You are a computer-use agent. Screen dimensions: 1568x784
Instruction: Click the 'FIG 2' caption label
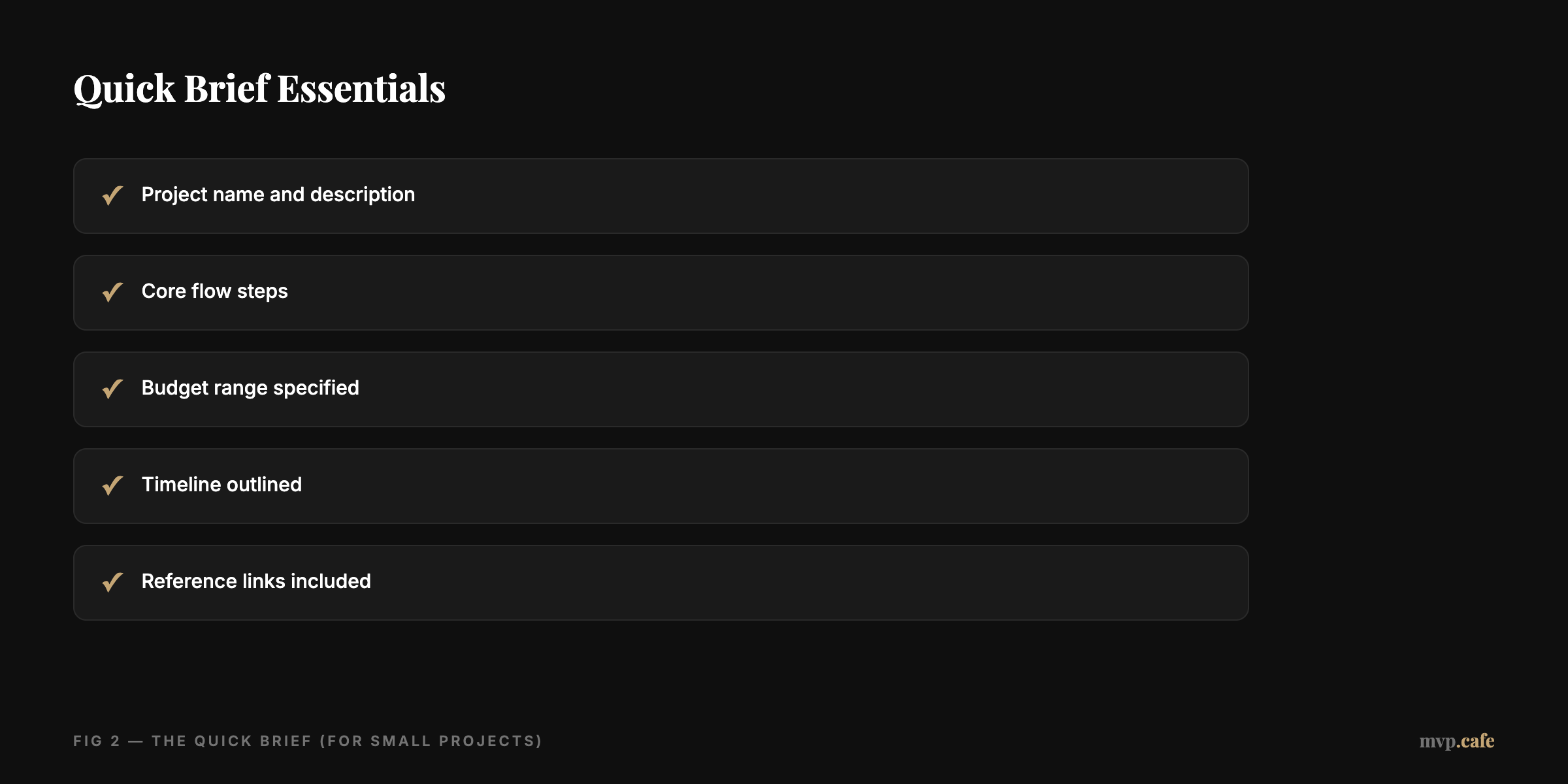point(97,741)
